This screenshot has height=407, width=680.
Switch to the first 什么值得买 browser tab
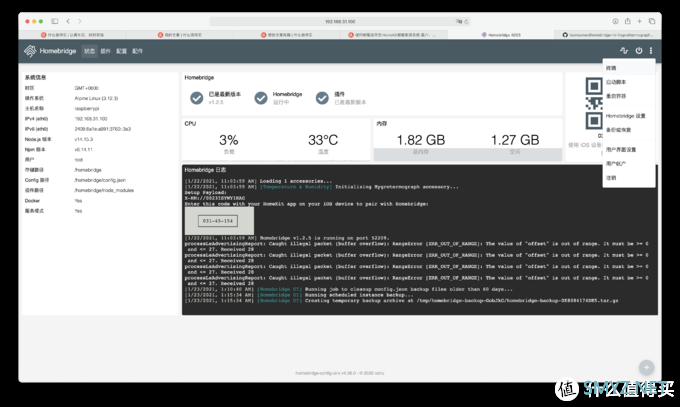click(x=72, y=35)
